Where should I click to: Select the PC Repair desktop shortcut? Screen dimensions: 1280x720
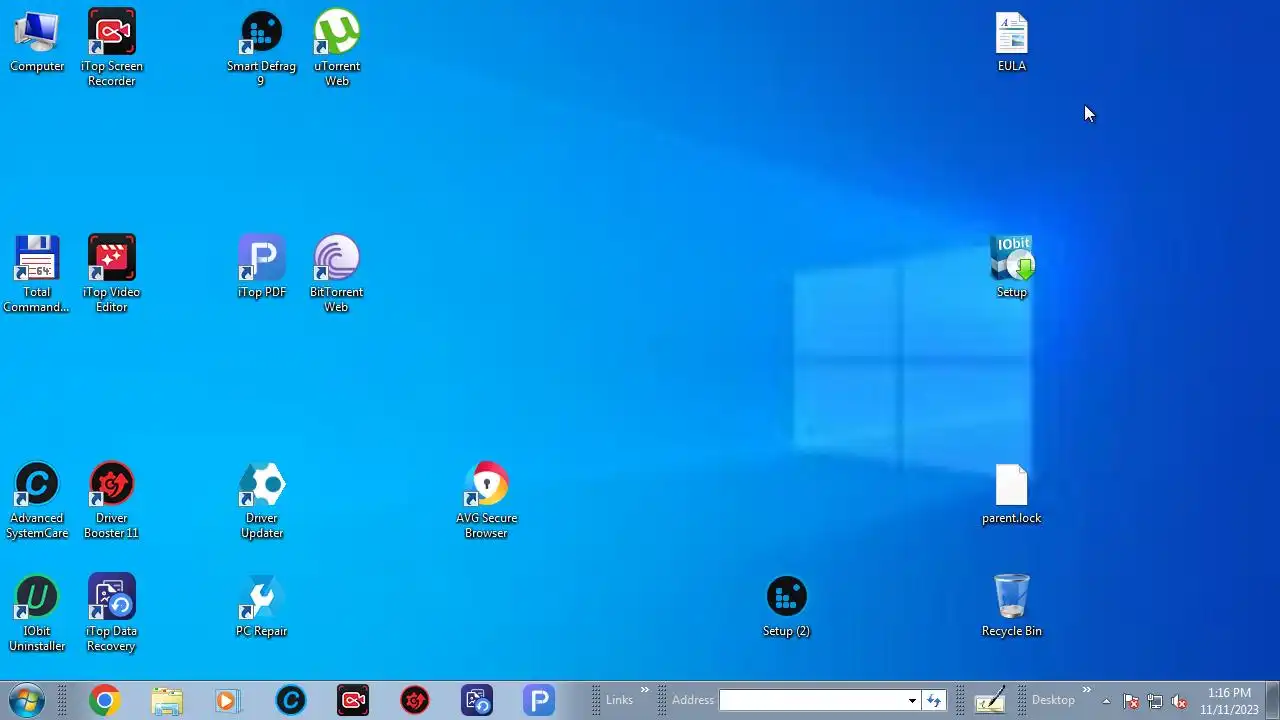261,607
